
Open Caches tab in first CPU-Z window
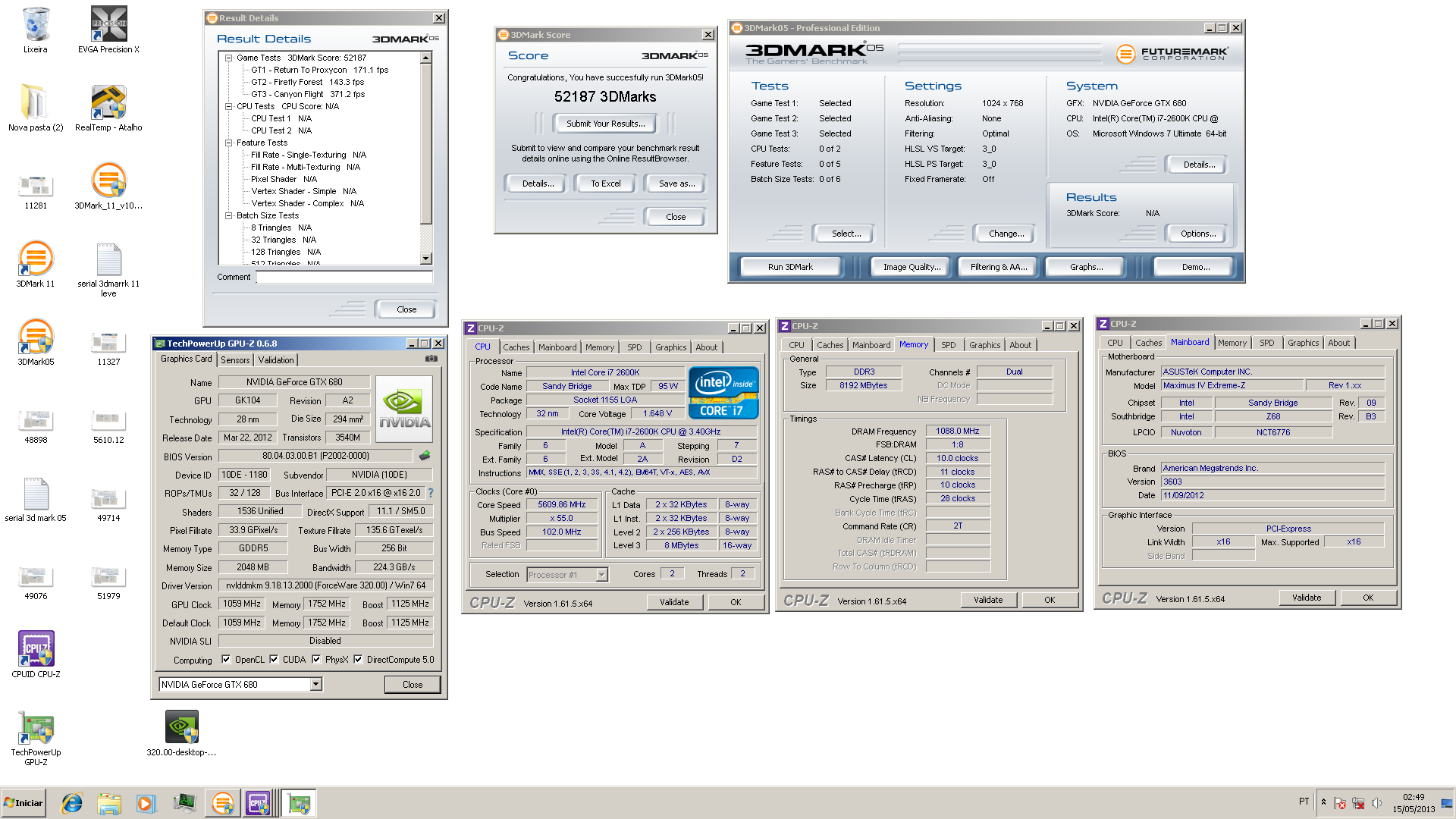[x=516, y=347]
